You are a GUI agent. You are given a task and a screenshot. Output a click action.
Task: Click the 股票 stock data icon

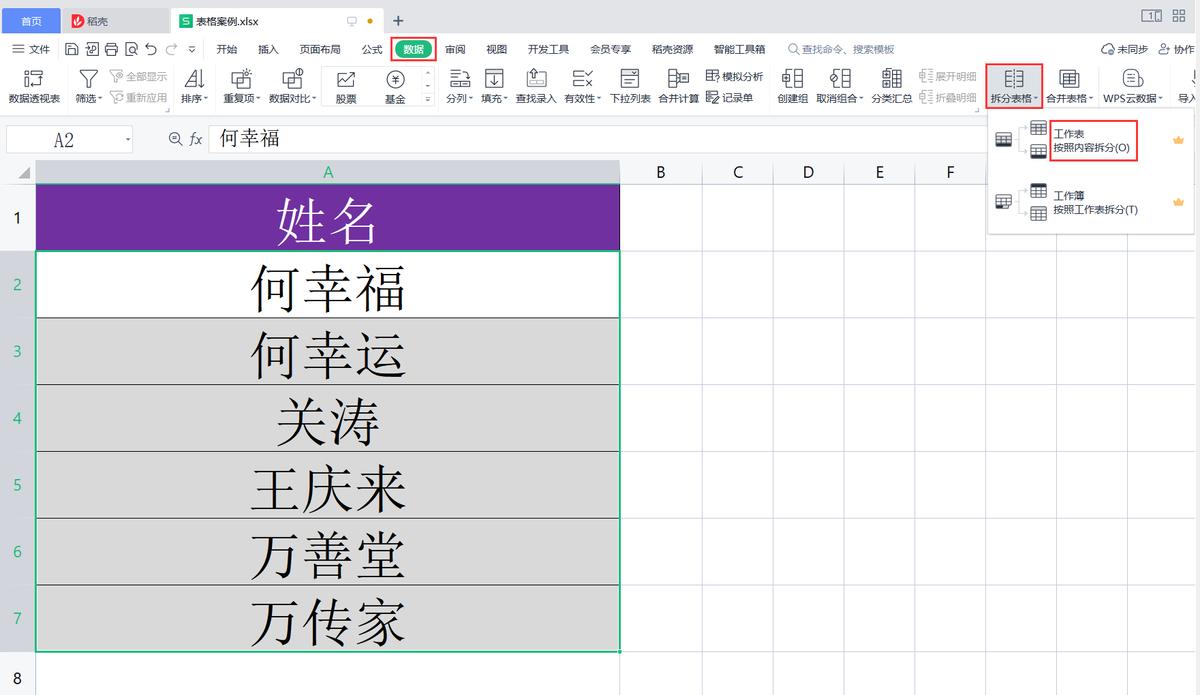pyautogui.click(x=348, y=86)
